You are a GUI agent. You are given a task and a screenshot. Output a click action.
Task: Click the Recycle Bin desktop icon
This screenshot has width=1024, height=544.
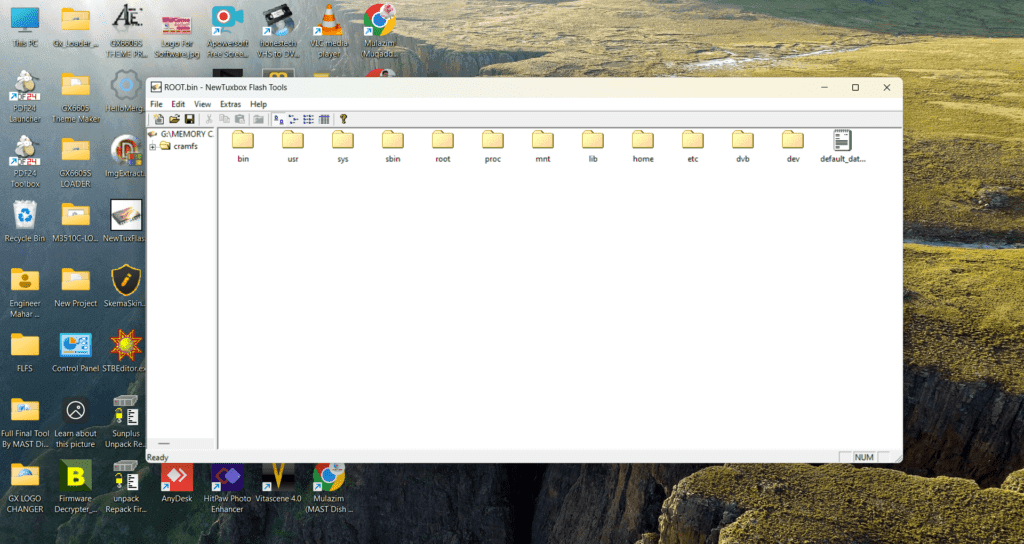click(x=25, y=219)
